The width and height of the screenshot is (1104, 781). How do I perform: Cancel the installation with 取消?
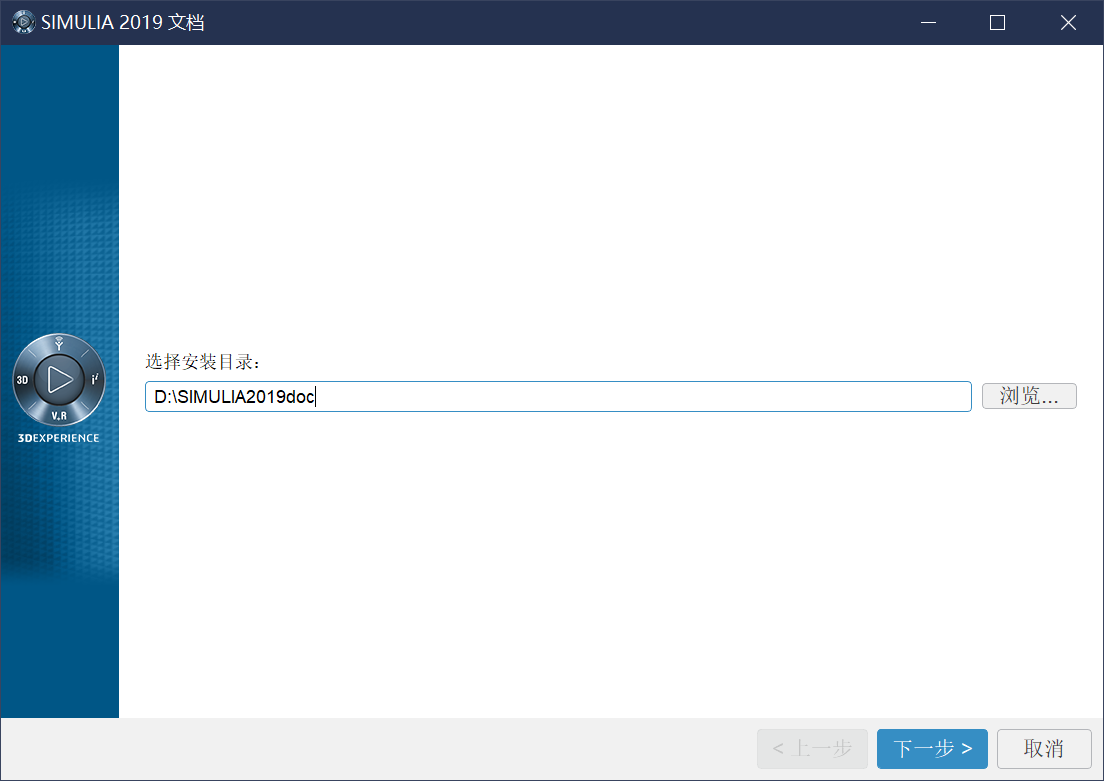point(1044,748)
